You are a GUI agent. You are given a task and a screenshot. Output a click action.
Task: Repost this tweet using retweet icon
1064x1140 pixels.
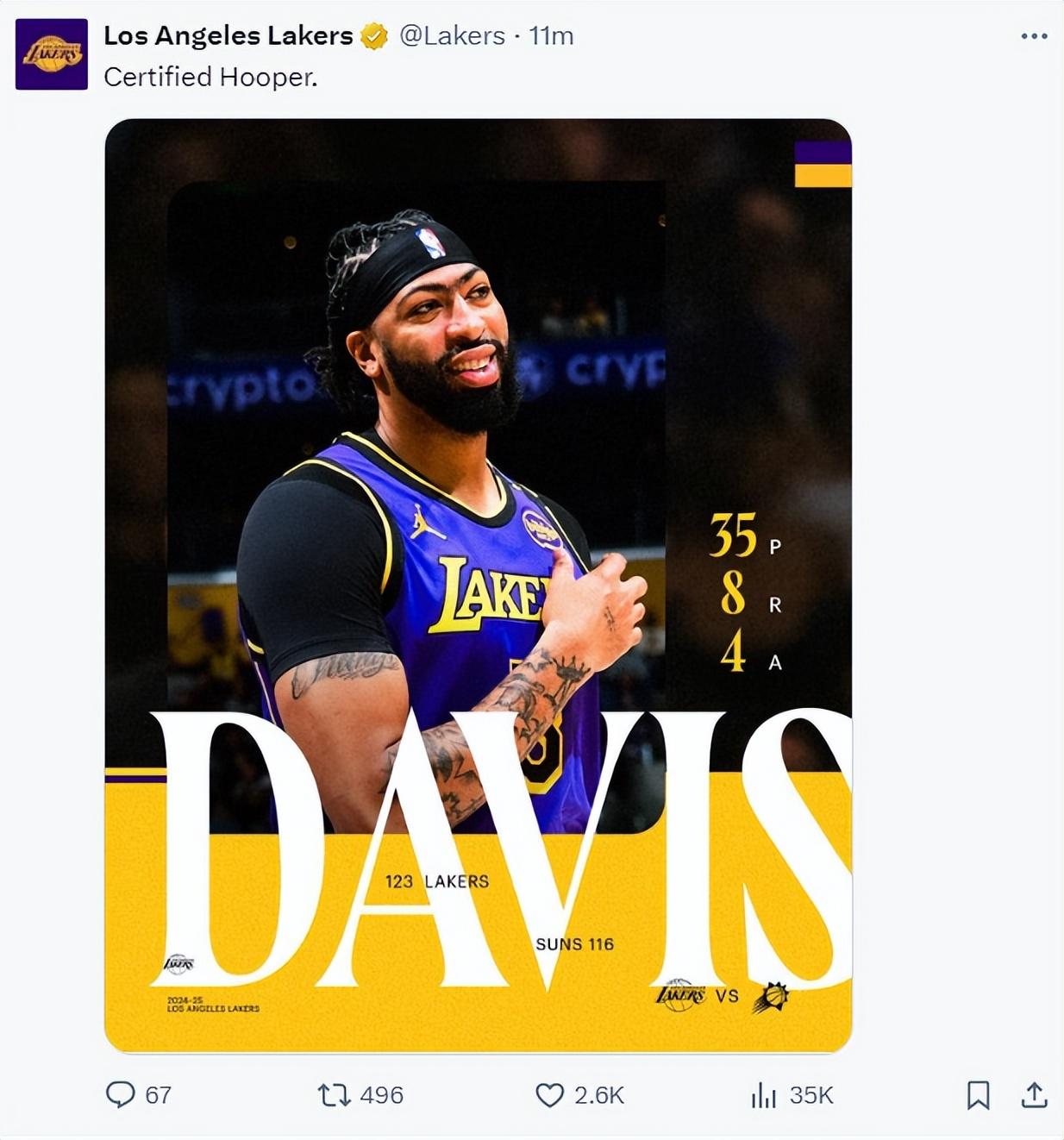(334, 1095)
